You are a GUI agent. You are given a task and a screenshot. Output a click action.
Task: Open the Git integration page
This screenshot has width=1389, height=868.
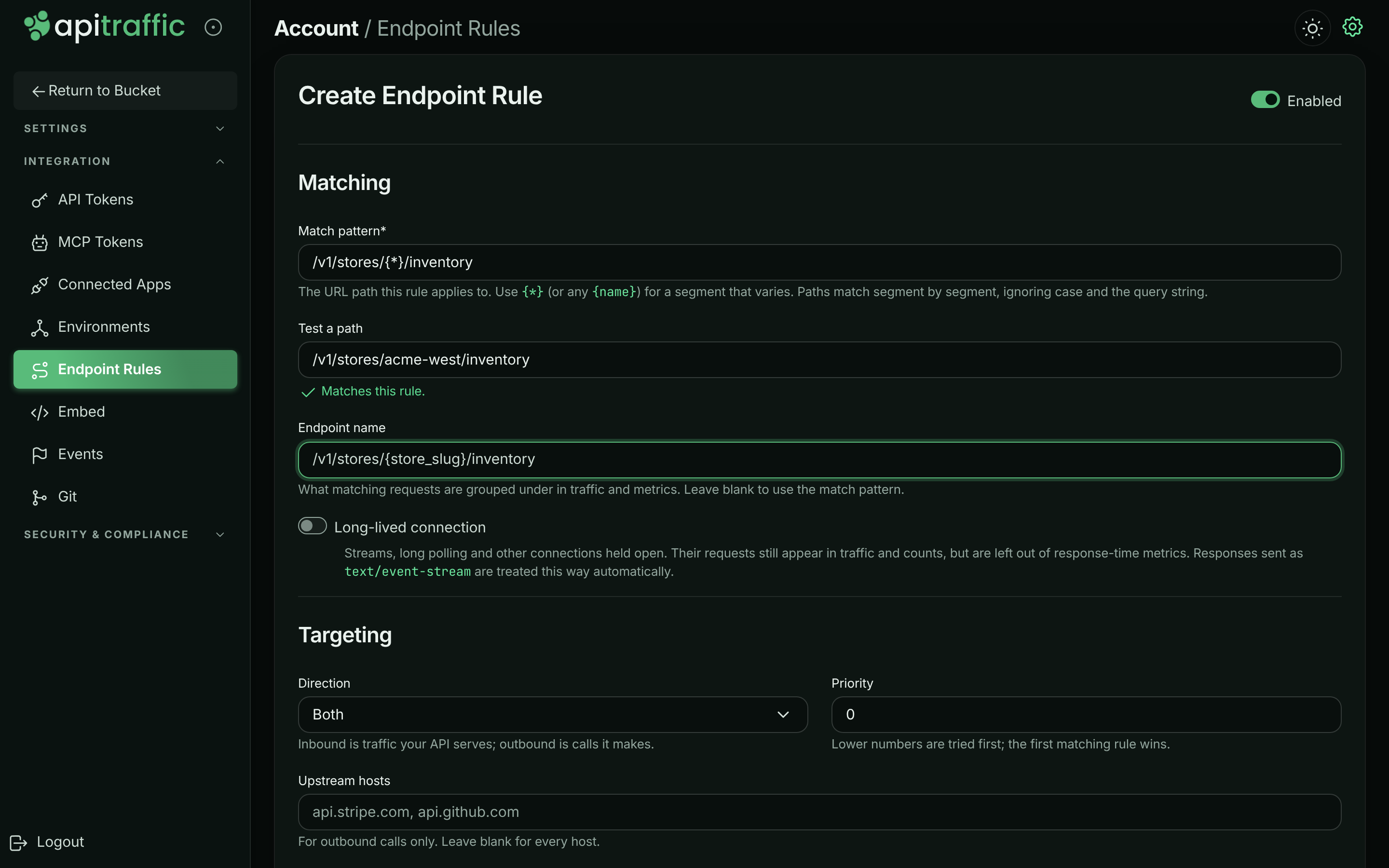125,497
